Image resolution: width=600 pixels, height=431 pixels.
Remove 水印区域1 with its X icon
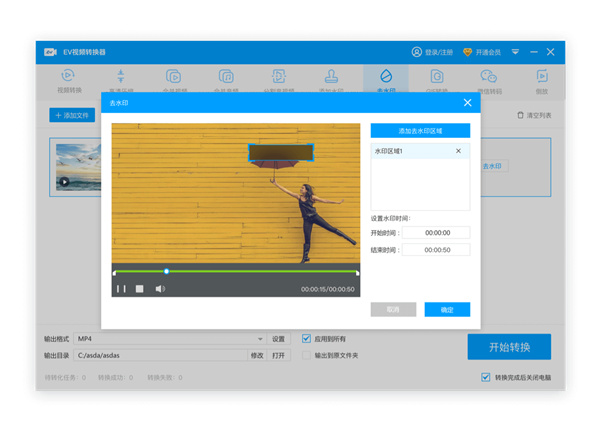coord(459,151)
